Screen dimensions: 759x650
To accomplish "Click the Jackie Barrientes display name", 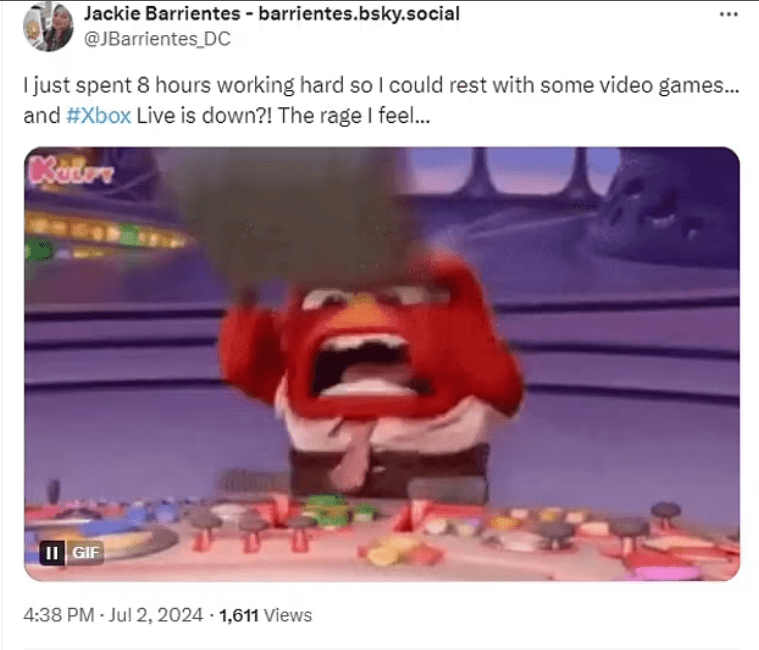I will click(162, 14).
